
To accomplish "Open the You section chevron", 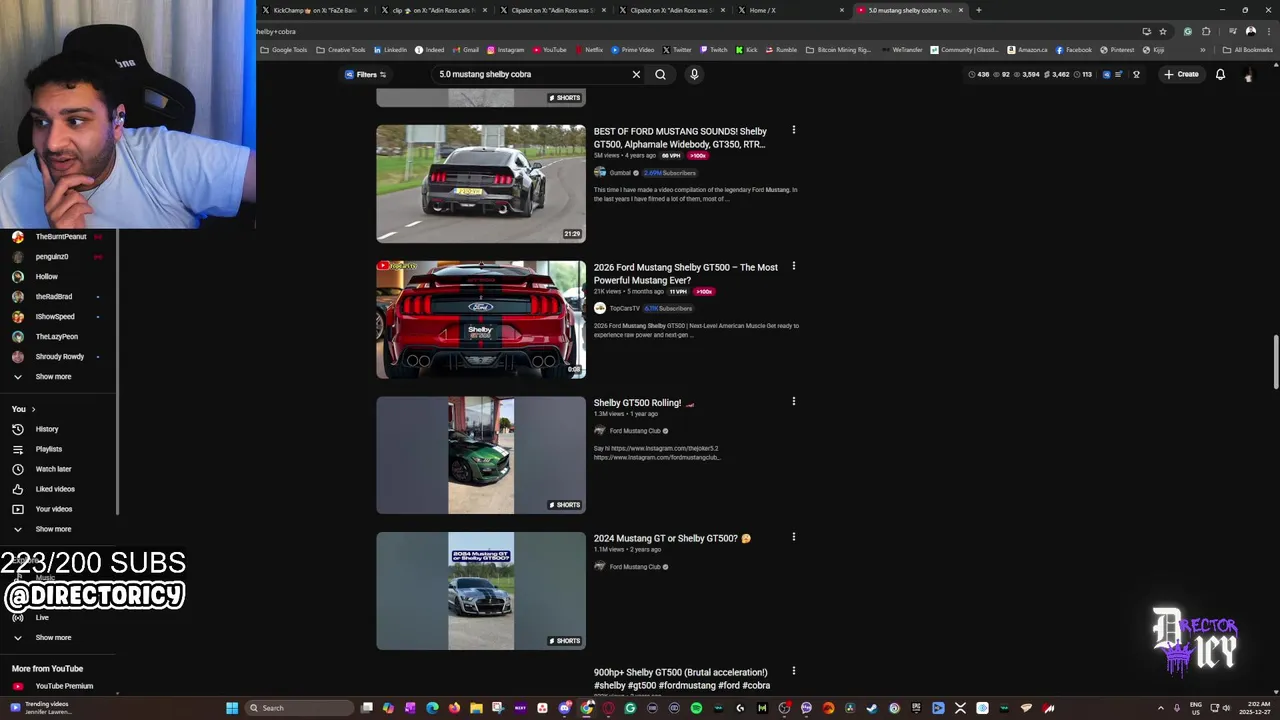I will (x=33, y=409).
